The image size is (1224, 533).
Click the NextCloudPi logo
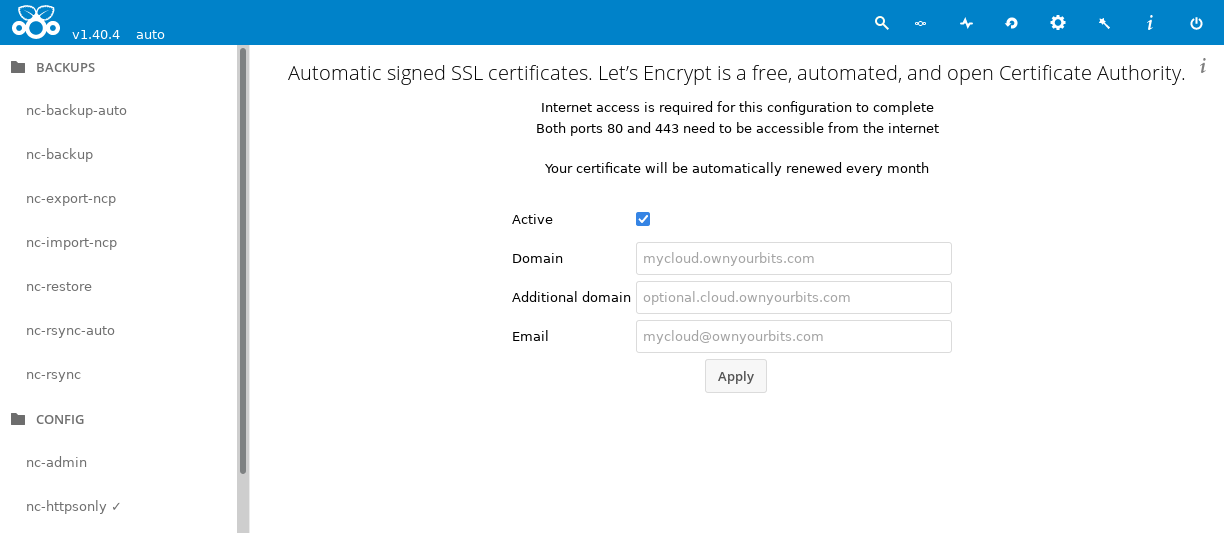pos(36,21)
